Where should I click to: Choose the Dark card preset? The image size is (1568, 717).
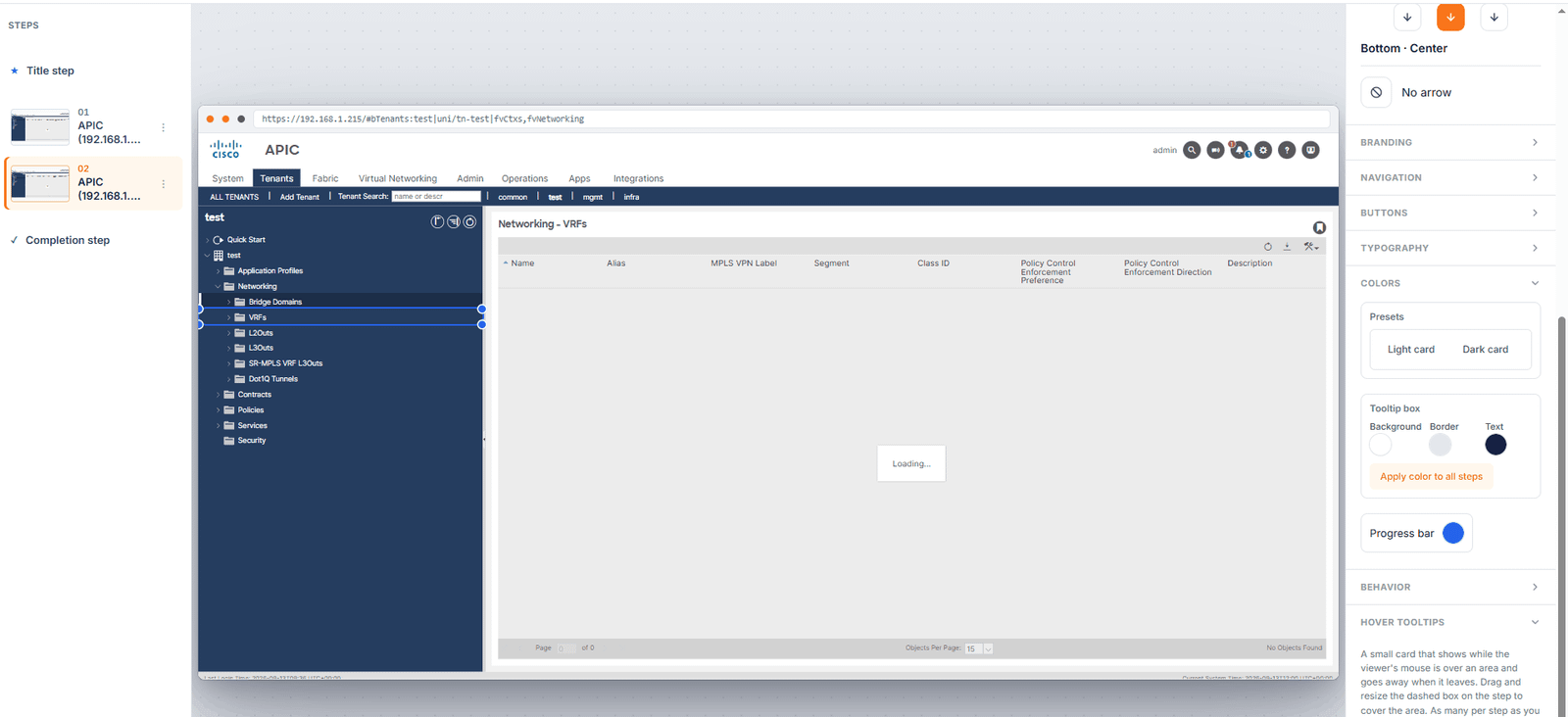coord(1486,350)
